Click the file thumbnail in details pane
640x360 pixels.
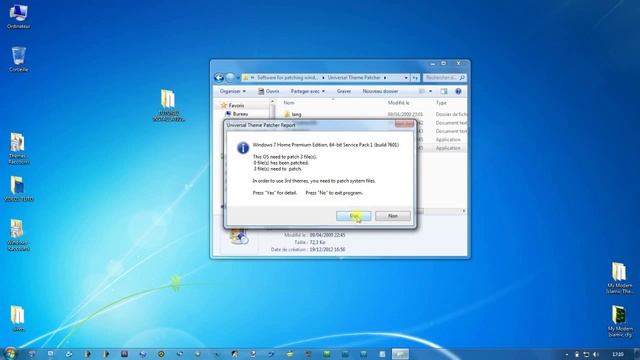tap(239, 237)
